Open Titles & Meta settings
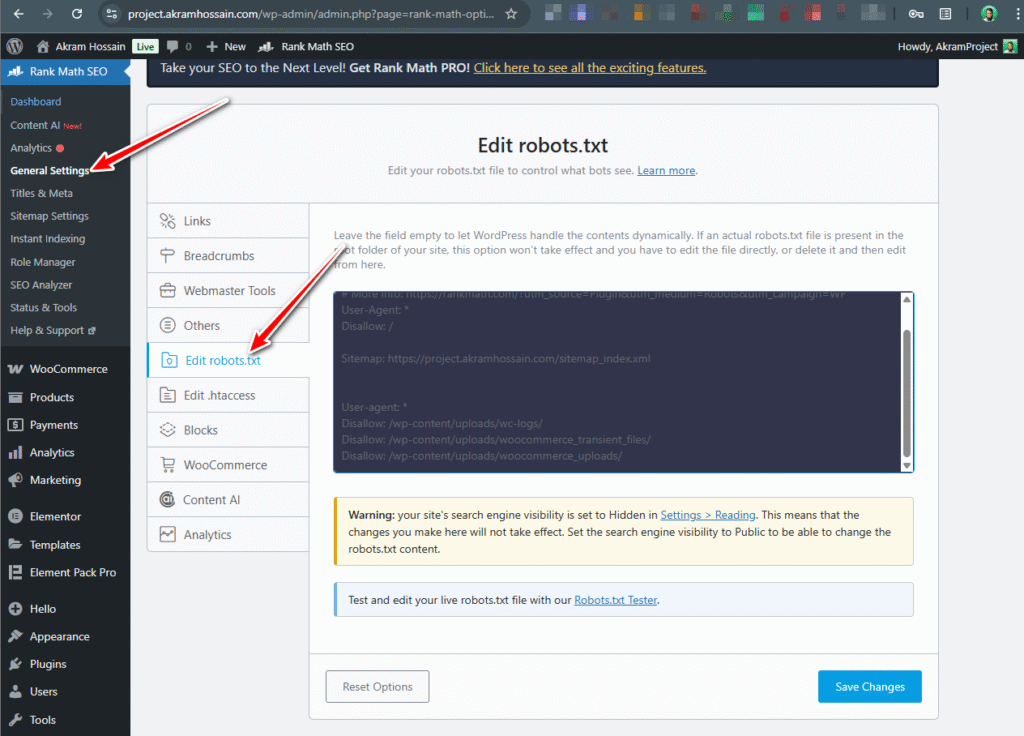1024x736 pixels. [41, 193]
